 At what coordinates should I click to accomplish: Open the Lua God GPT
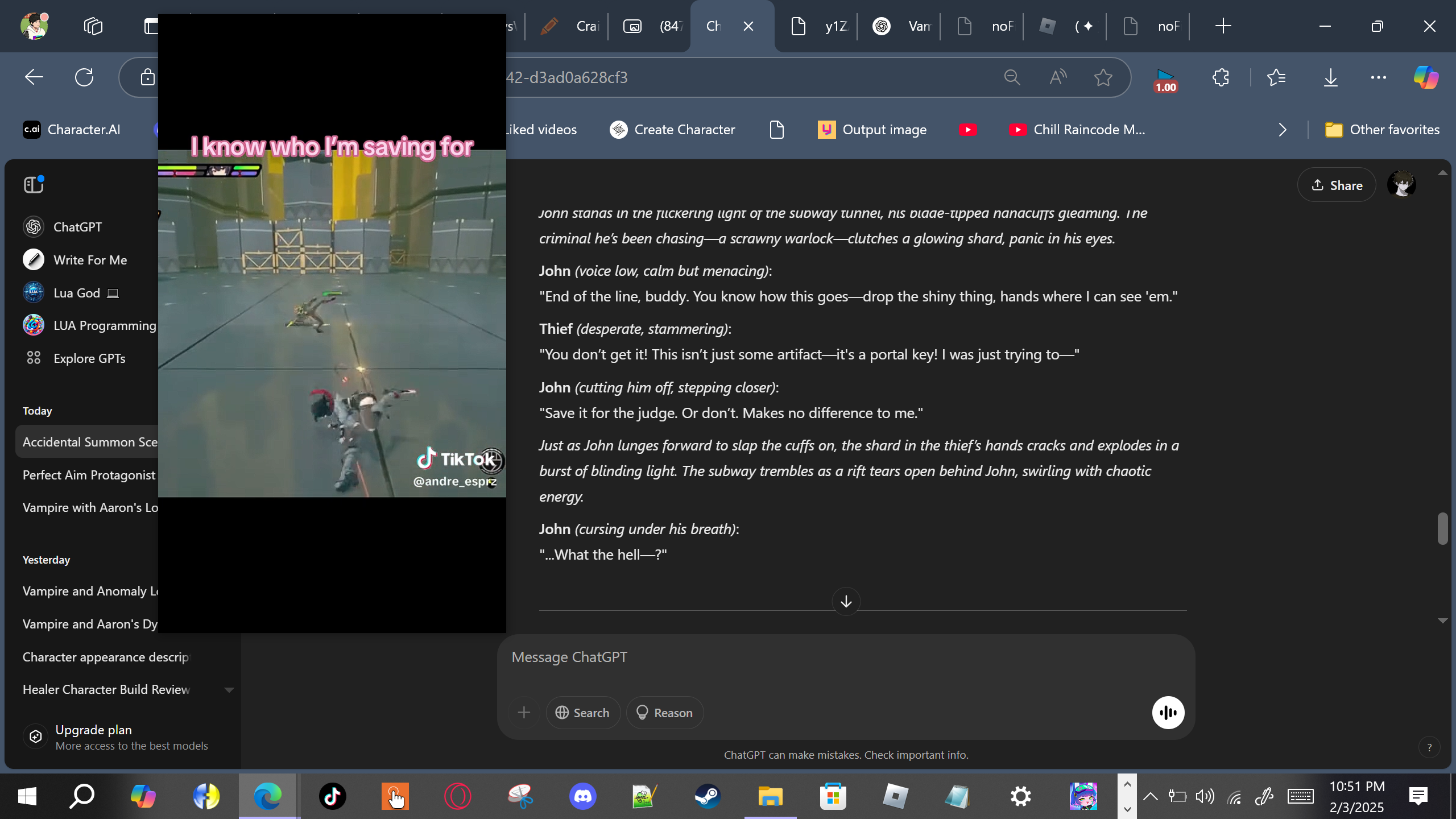pyautogui.click(x=71, y=293)
